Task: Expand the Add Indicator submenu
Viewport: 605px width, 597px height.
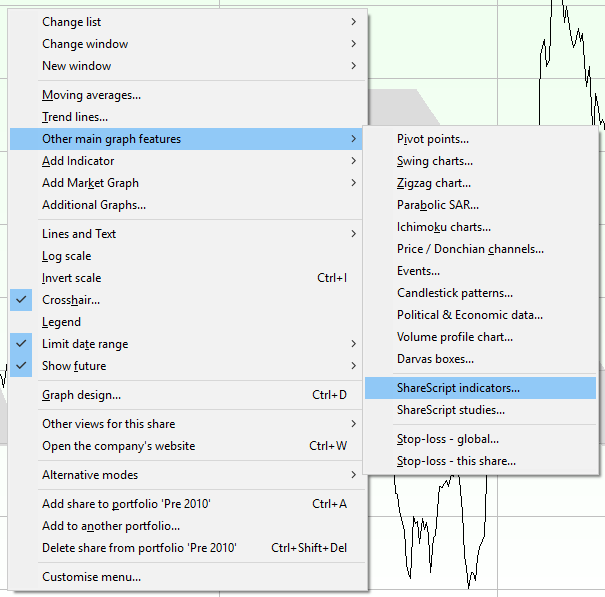Action: tap(78, 161)
